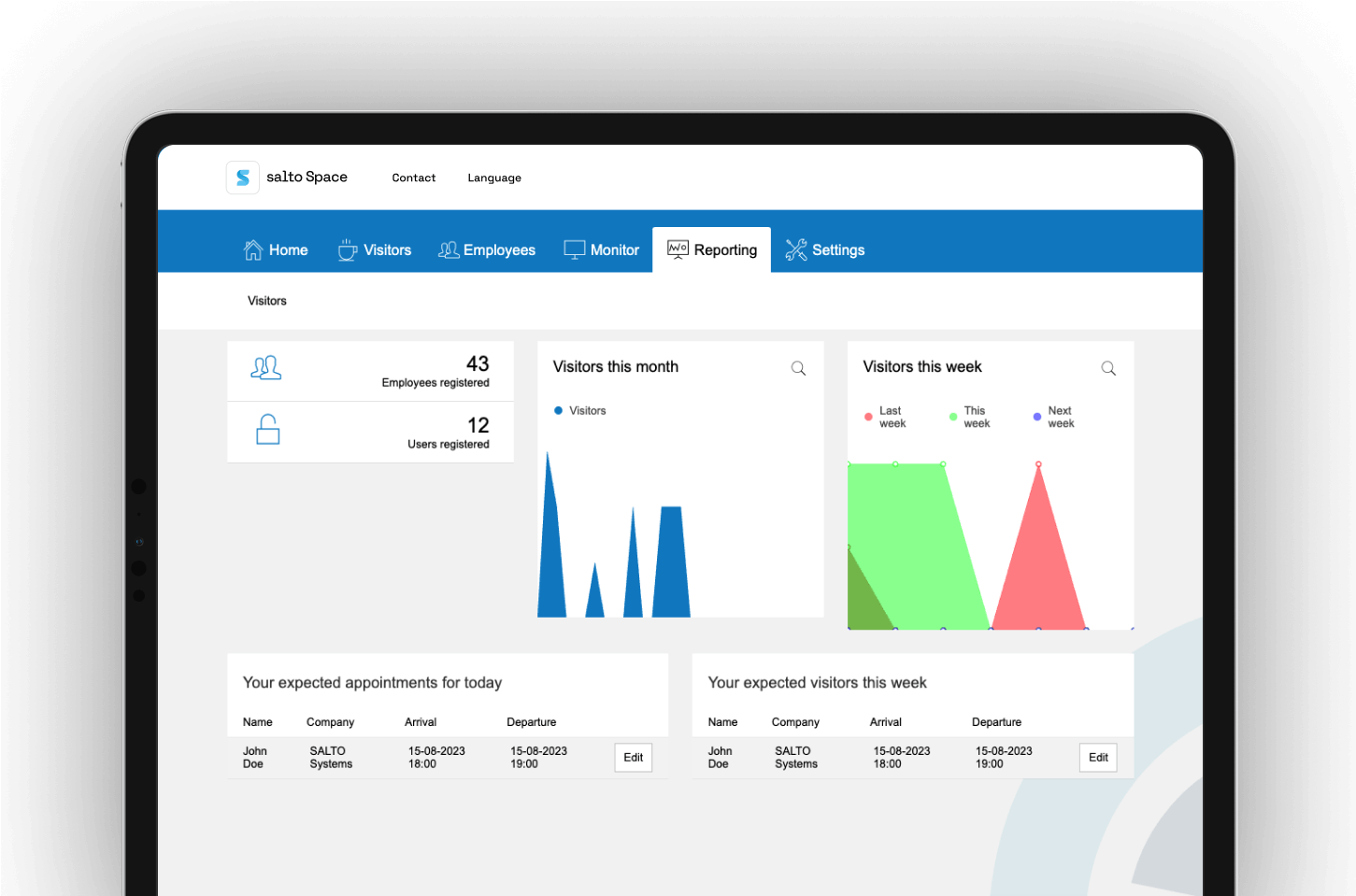Open the Visitors tab
Screen dimensions: 1356x896
point(375,249)
